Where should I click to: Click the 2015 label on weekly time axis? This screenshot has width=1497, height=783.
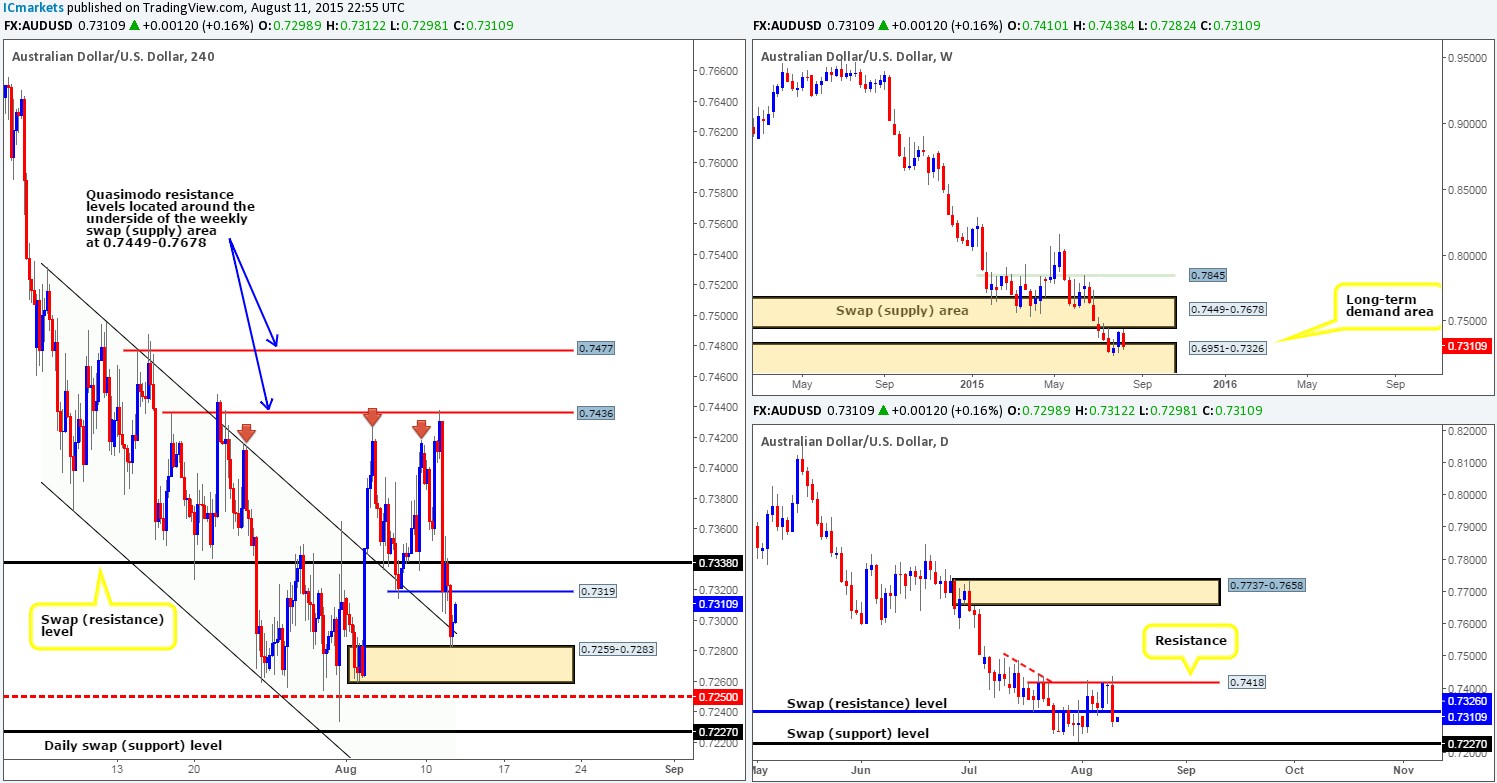pos(974,384)
